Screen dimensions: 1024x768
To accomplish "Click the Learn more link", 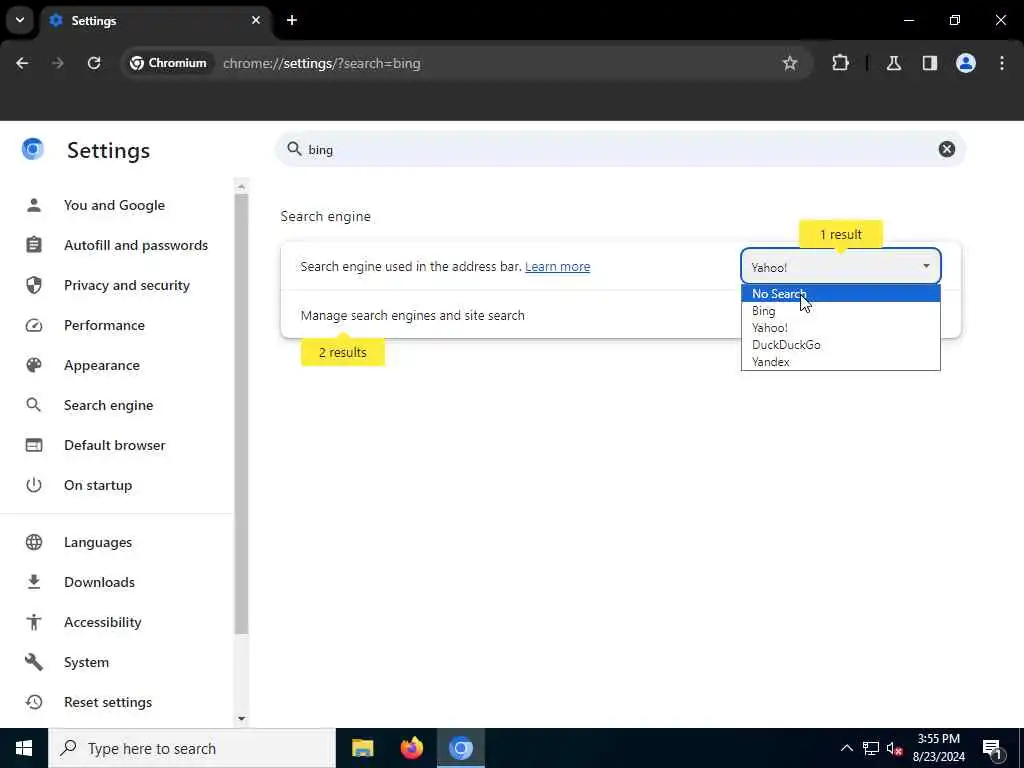I will click(x=557, y=266).
